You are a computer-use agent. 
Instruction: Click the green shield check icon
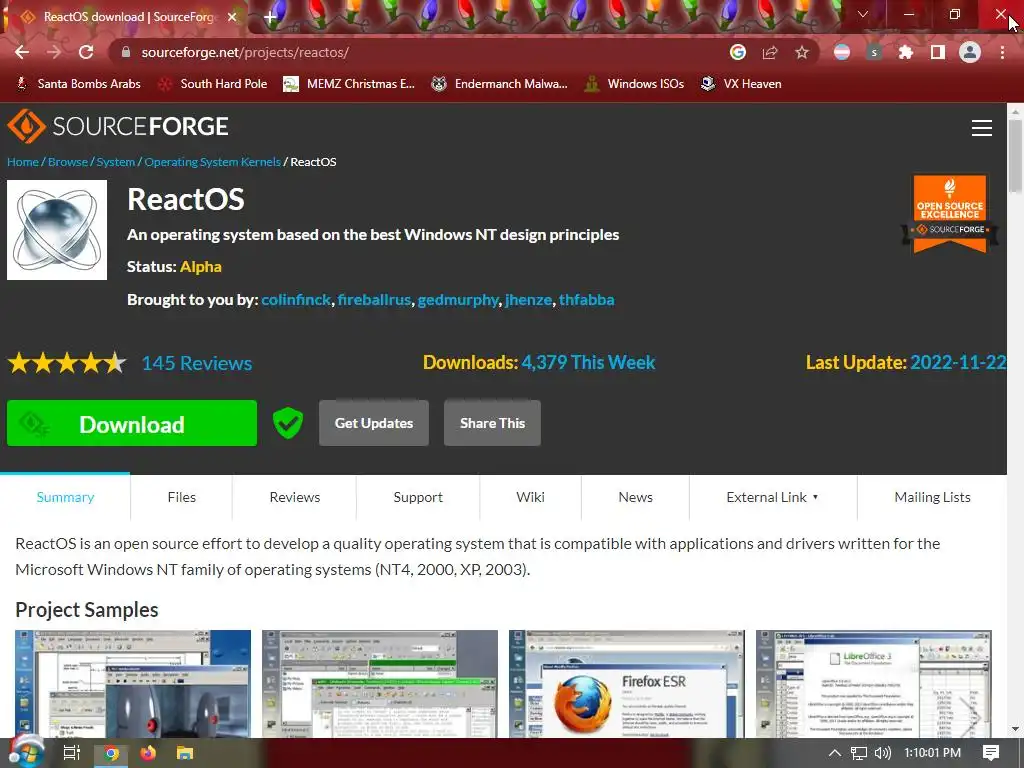pyautogui.click(x=287, y=423)
